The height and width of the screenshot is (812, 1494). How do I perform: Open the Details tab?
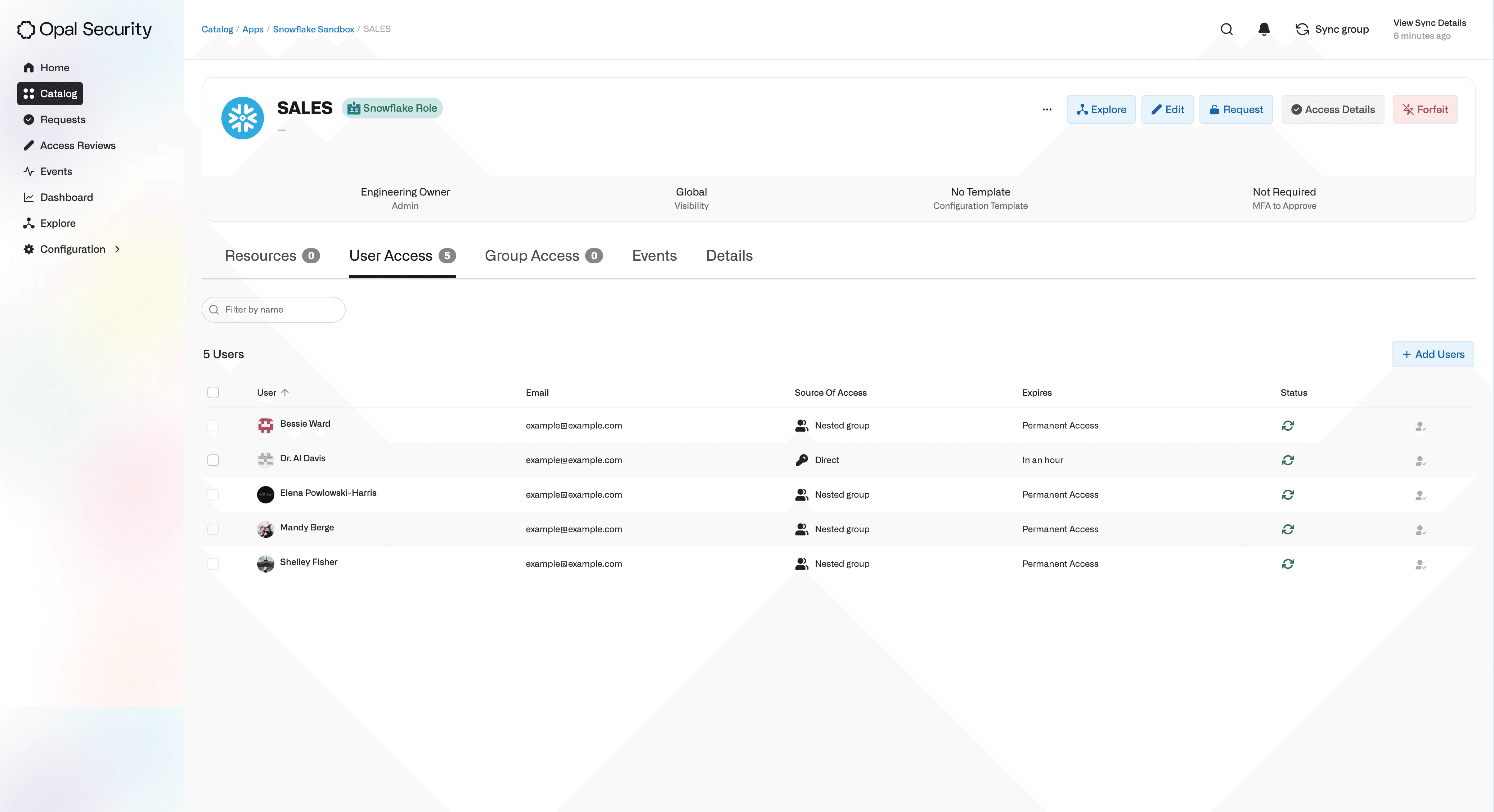click(x=729, y=256)
